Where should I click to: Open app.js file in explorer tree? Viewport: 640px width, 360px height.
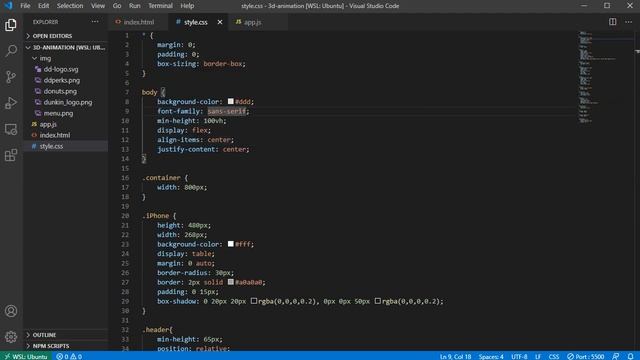(x=48, y=124)
